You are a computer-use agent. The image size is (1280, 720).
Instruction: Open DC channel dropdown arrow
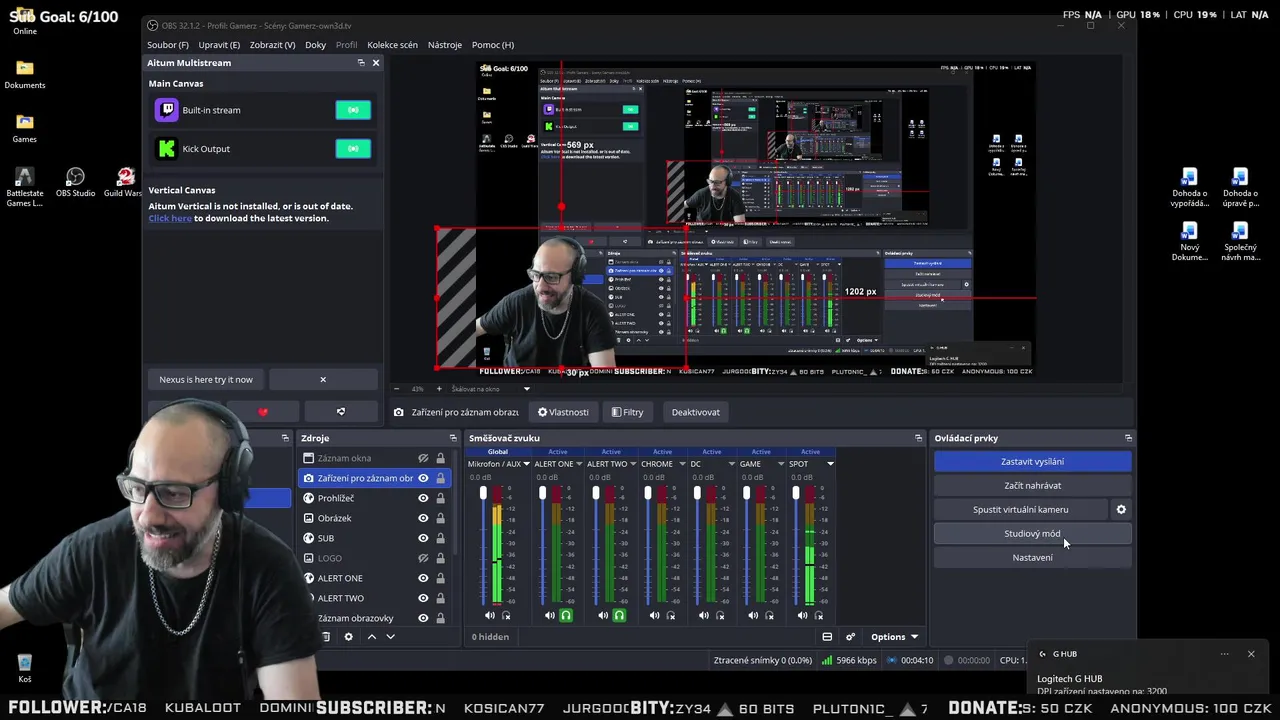point(732,464)
